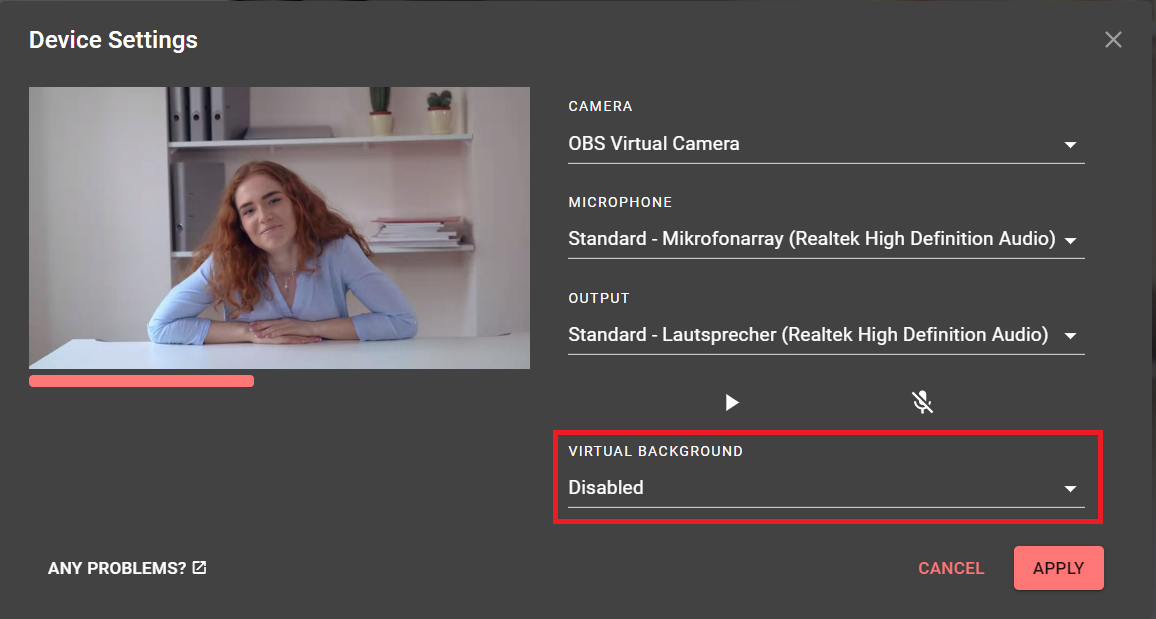Click the MICROPHONE section label
This screenshot has height=619, width=1156.
(620, 202)
